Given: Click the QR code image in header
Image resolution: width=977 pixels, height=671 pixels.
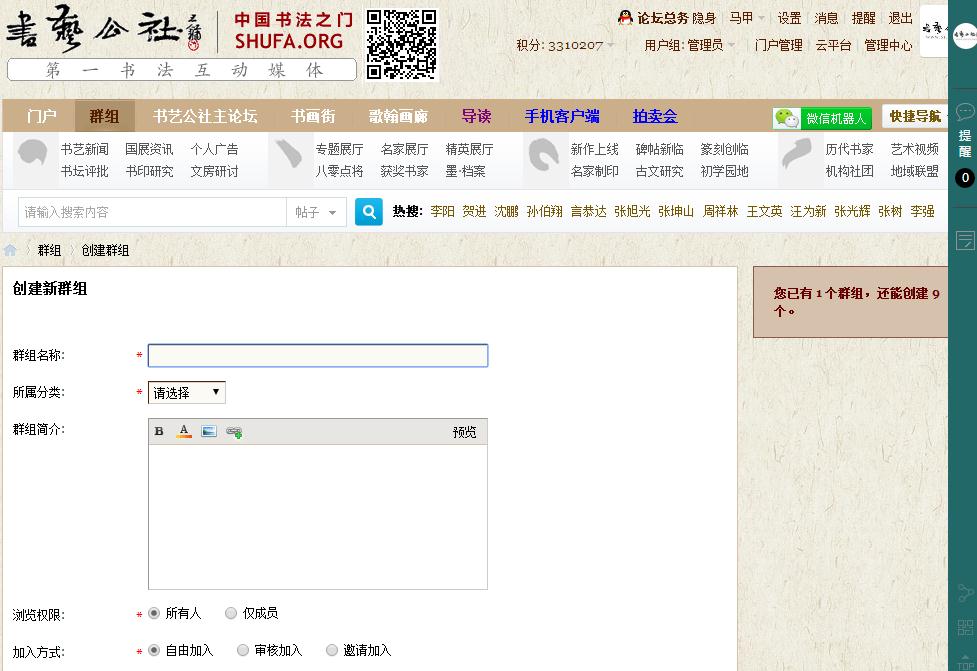Looking at the screenshot, I should [x=402, y=44].
